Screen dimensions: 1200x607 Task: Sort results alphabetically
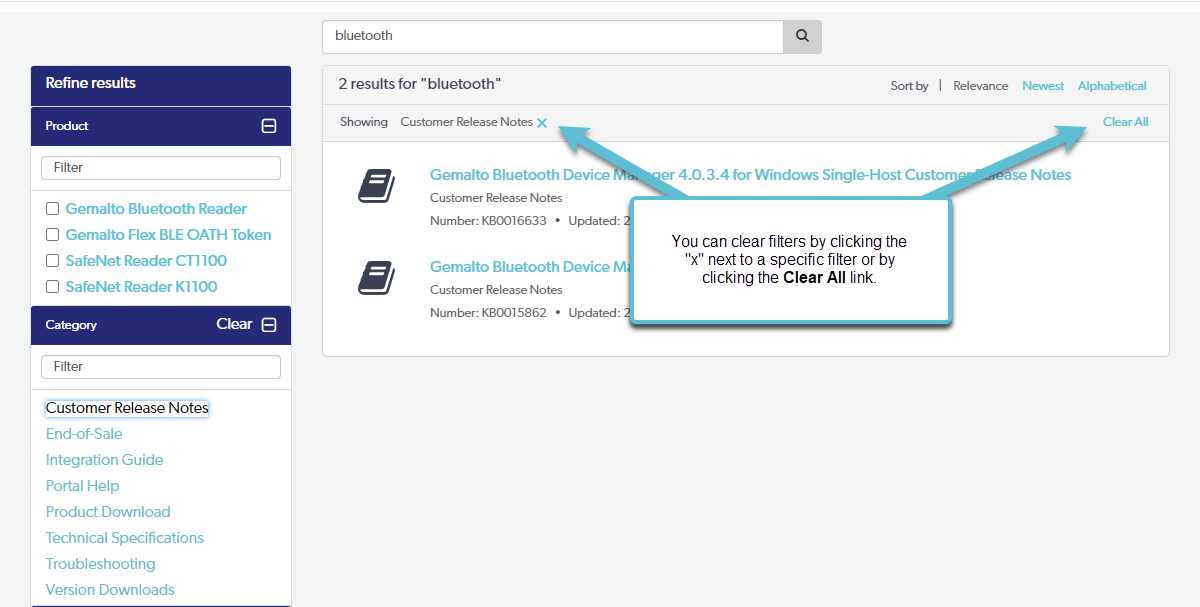click(x=1112, y=85)
